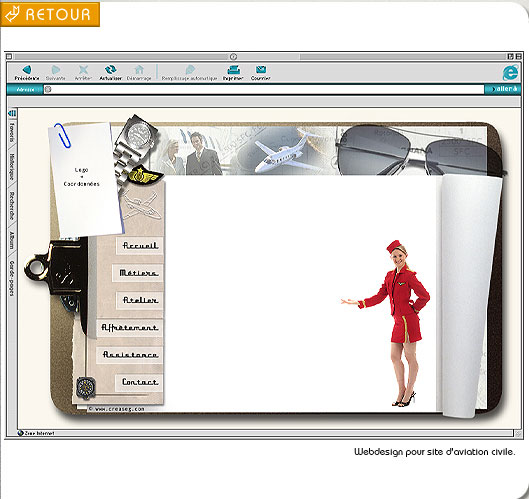
Task: Open the Contact menu link
Action: 139,382
